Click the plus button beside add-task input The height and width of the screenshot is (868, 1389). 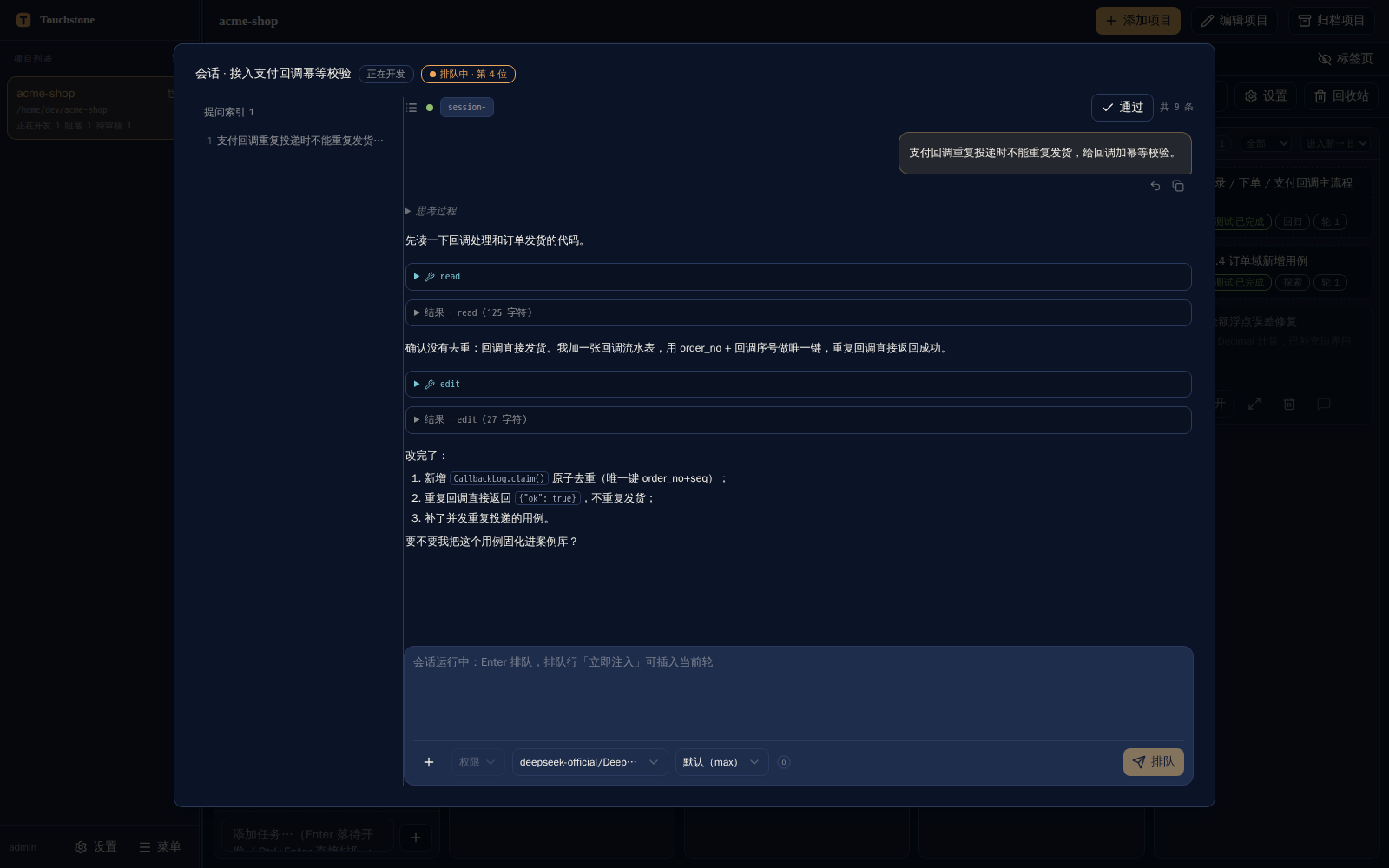click(416, 838)
